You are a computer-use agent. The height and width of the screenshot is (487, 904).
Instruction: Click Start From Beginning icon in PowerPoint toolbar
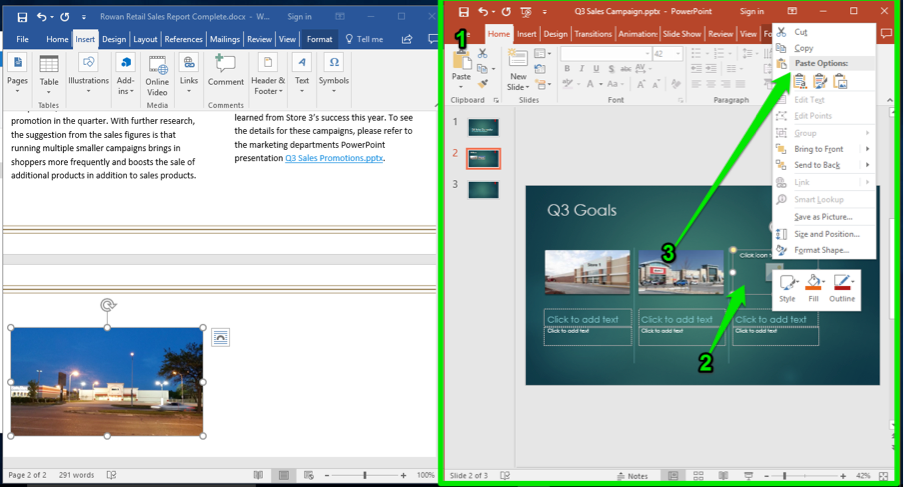tap(526, 12)
